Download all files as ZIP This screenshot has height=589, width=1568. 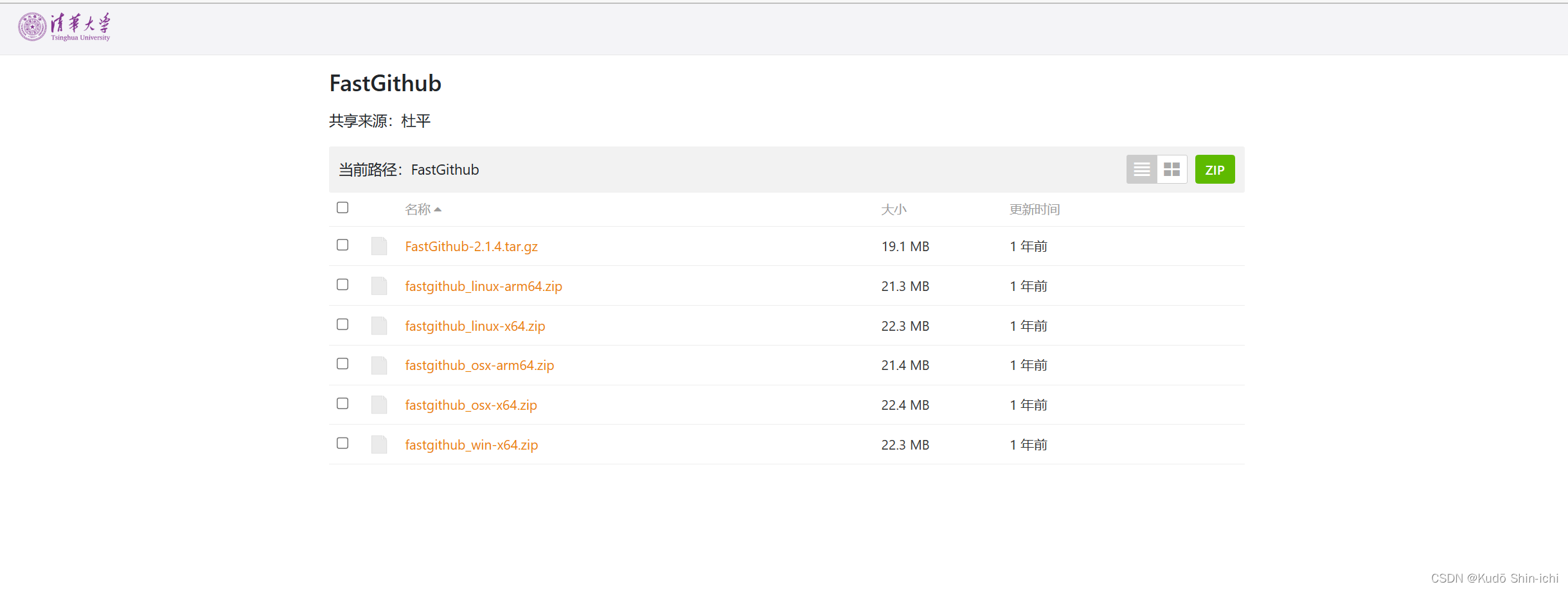(x=1215, y=170)
